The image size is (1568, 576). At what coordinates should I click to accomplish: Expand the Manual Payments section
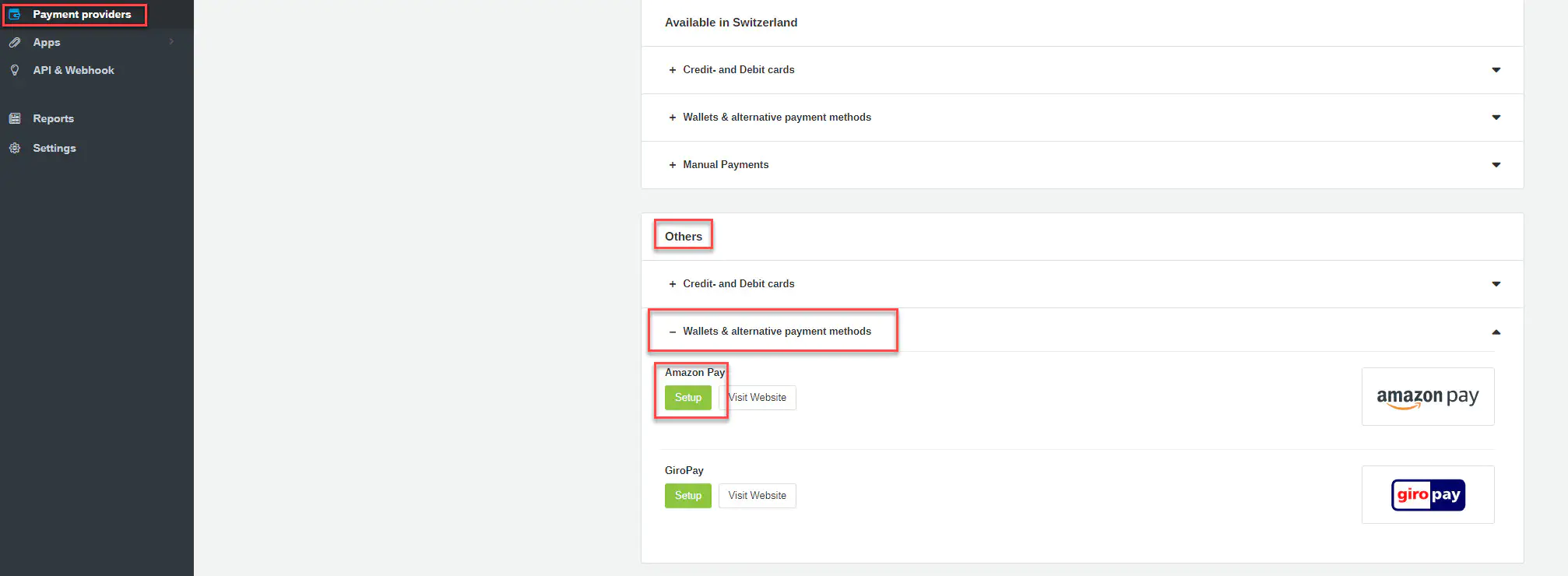click(x=725, y=165)
